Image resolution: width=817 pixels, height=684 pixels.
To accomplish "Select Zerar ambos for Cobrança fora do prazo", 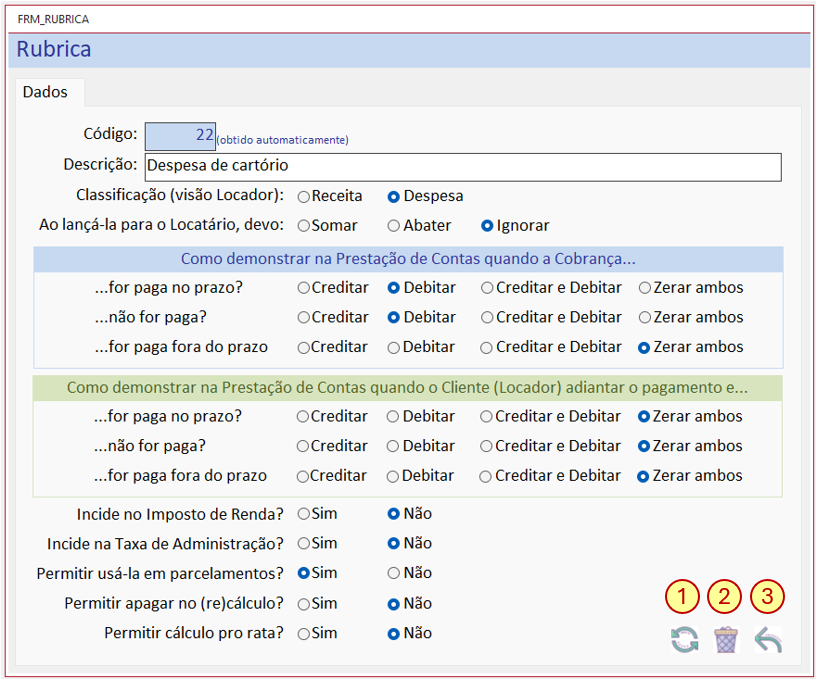I will click(x=644, y=348).
